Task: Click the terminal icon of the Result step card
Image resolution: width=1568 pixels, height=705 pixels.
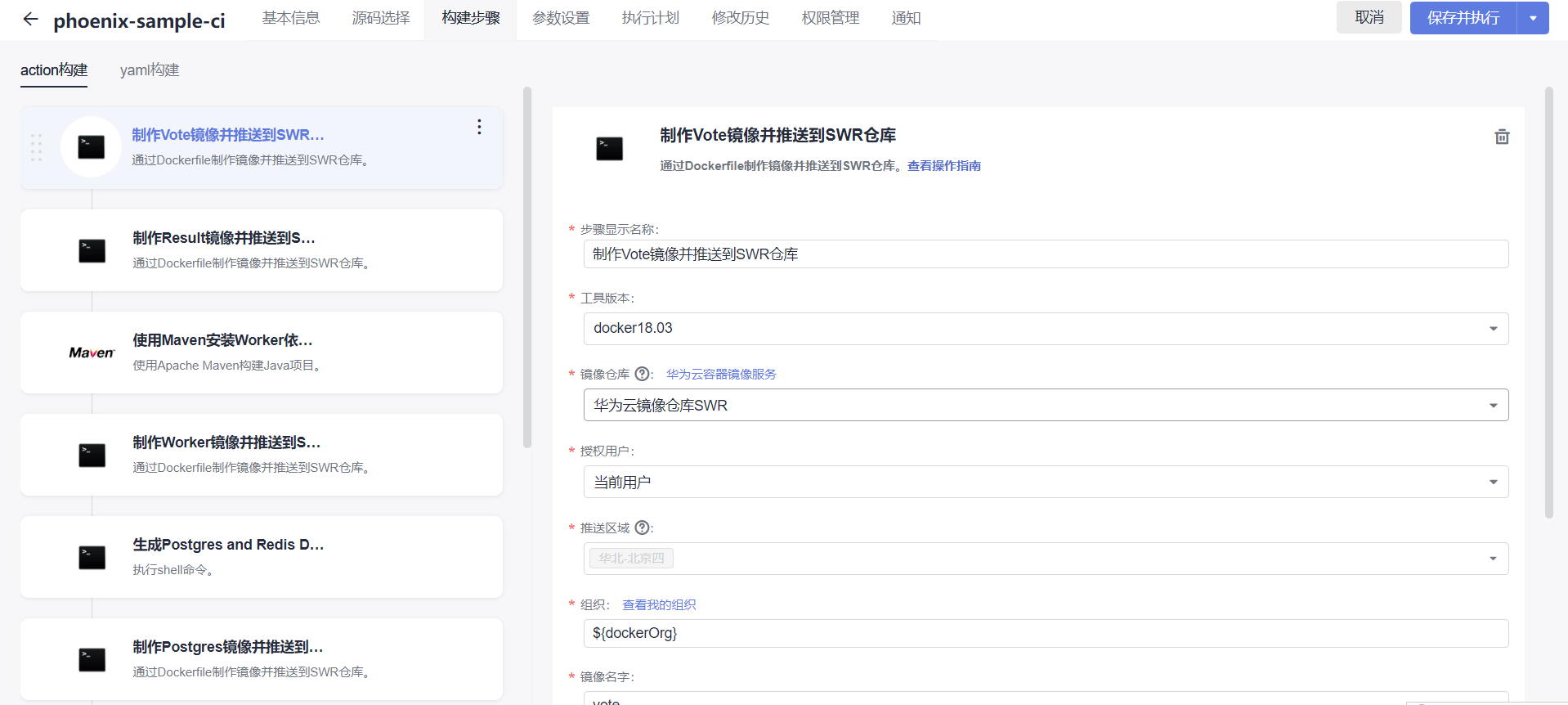Action: (x=92, y=250)
